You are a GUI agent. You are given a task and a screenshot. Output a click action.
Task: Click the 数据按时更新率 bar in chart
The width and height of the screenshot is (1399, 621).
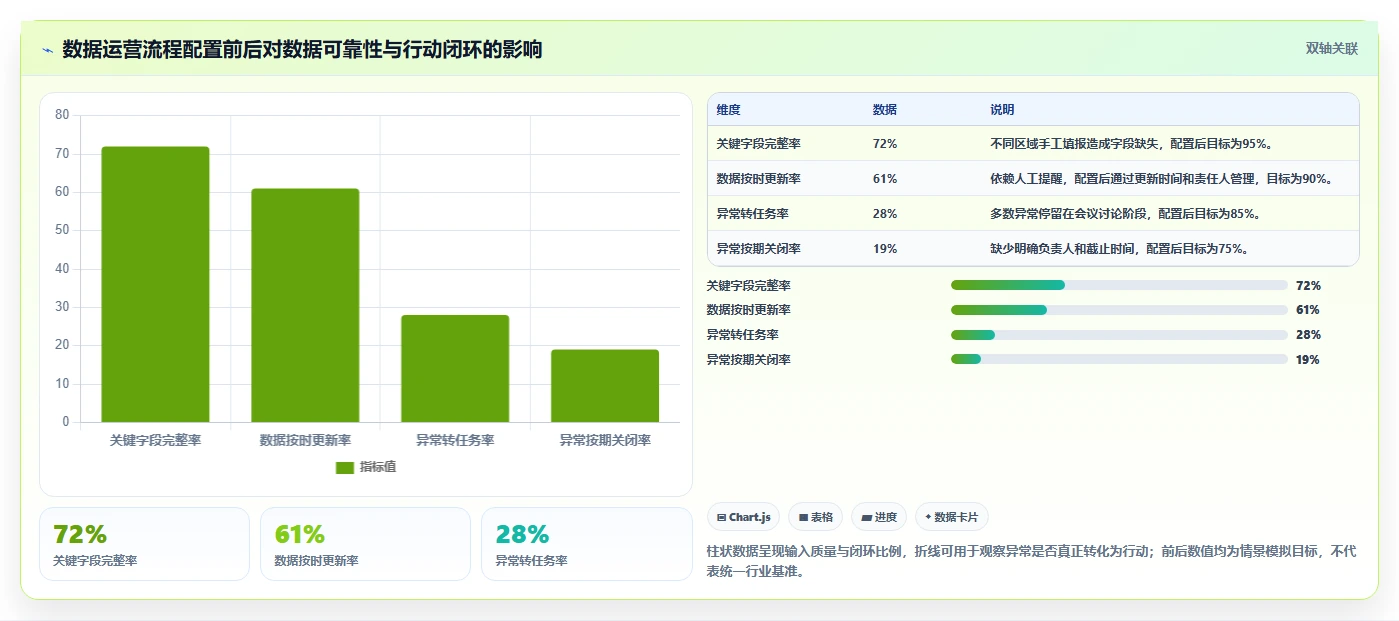(305, 305)
